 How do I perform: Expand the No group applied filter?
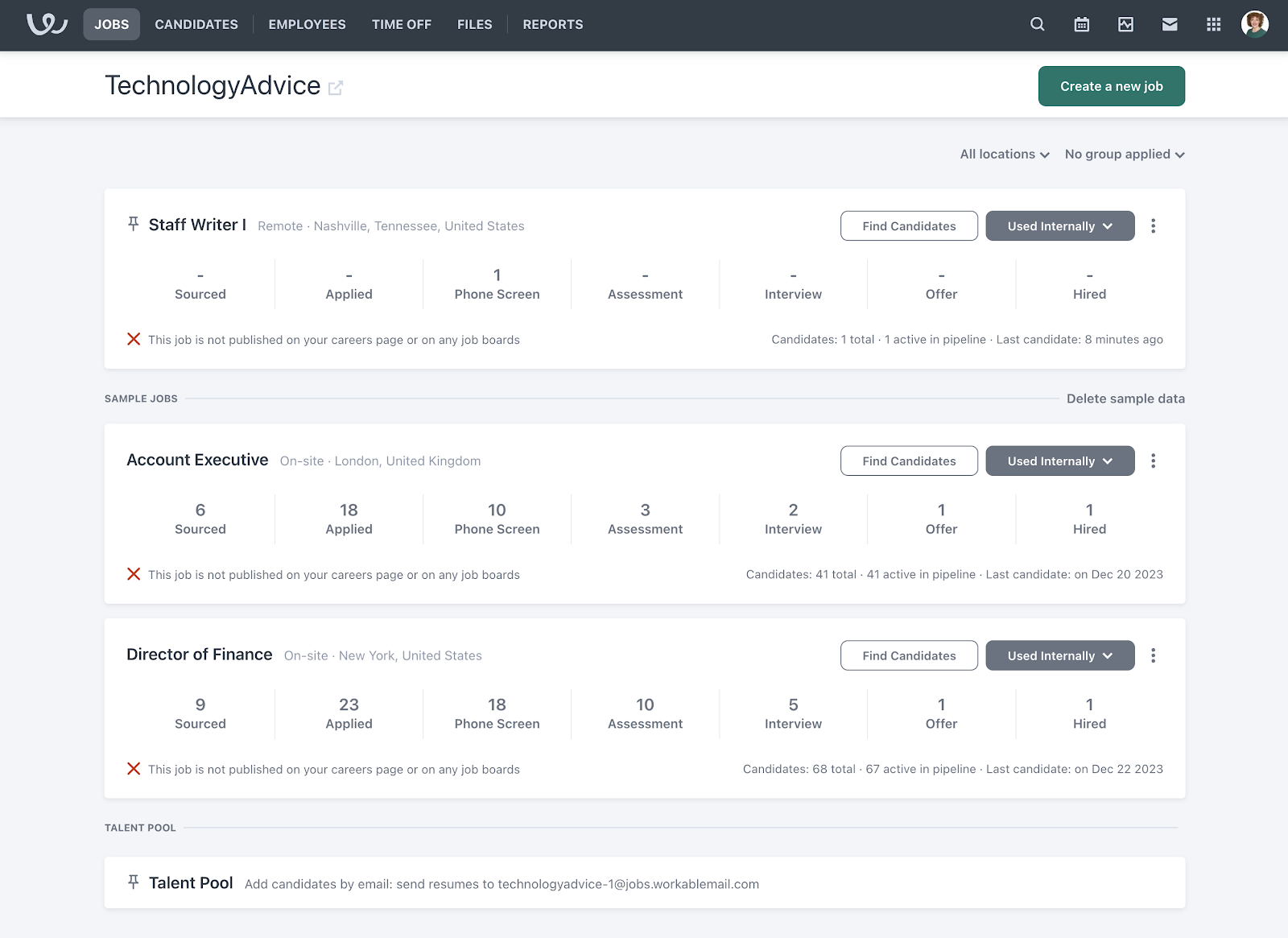(1125, 154)
